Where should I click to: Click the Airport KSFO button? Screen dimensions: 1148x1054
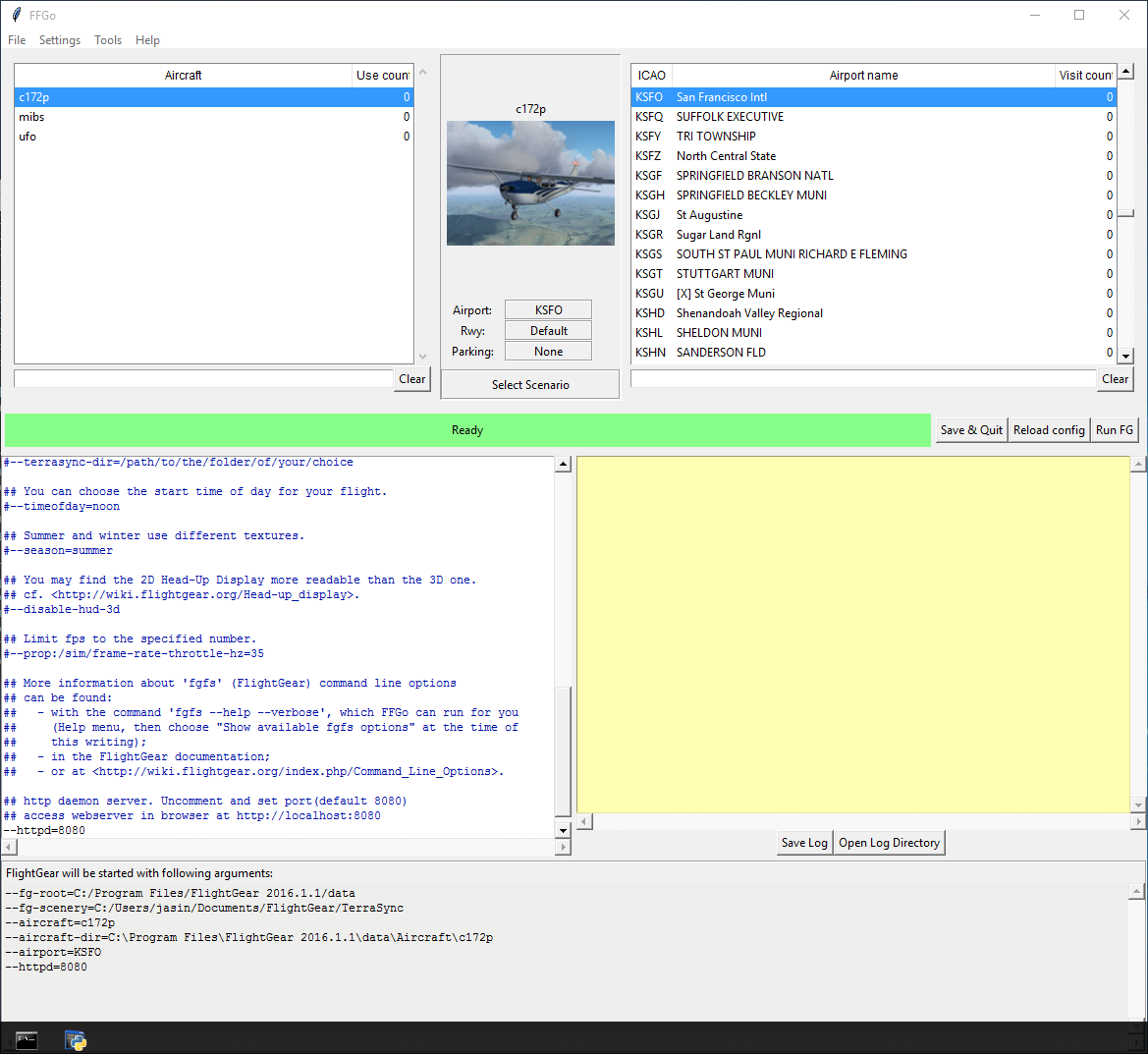[x=548, y=309]
